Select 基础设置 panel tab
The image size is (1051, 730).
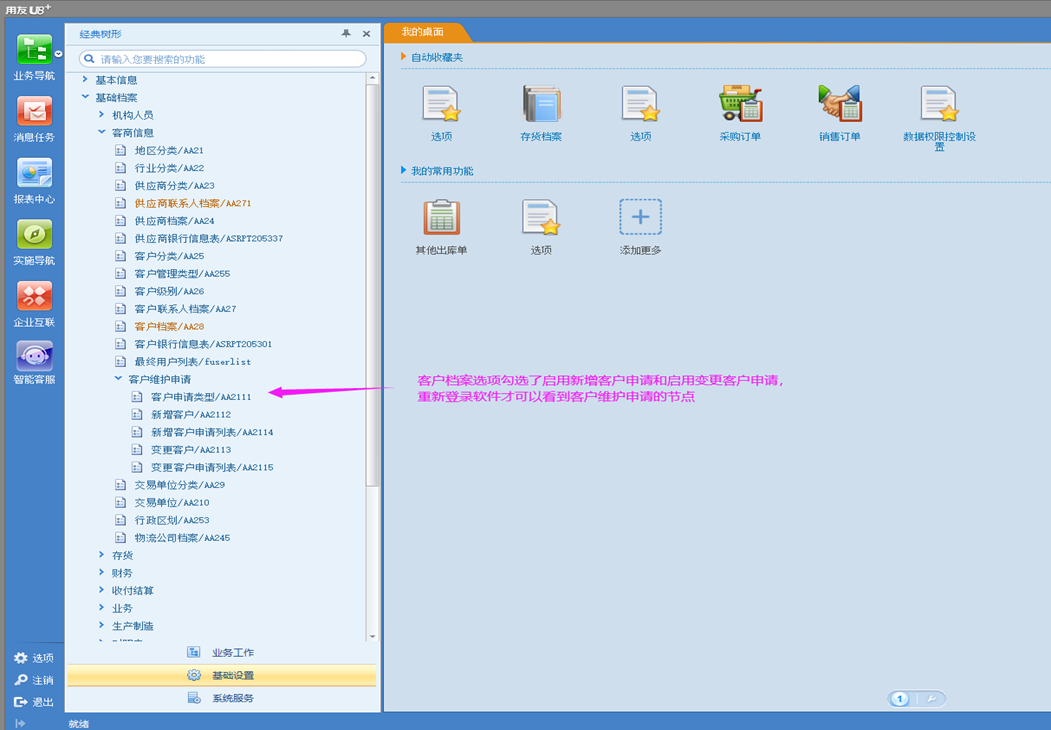(x=221, y=675)
